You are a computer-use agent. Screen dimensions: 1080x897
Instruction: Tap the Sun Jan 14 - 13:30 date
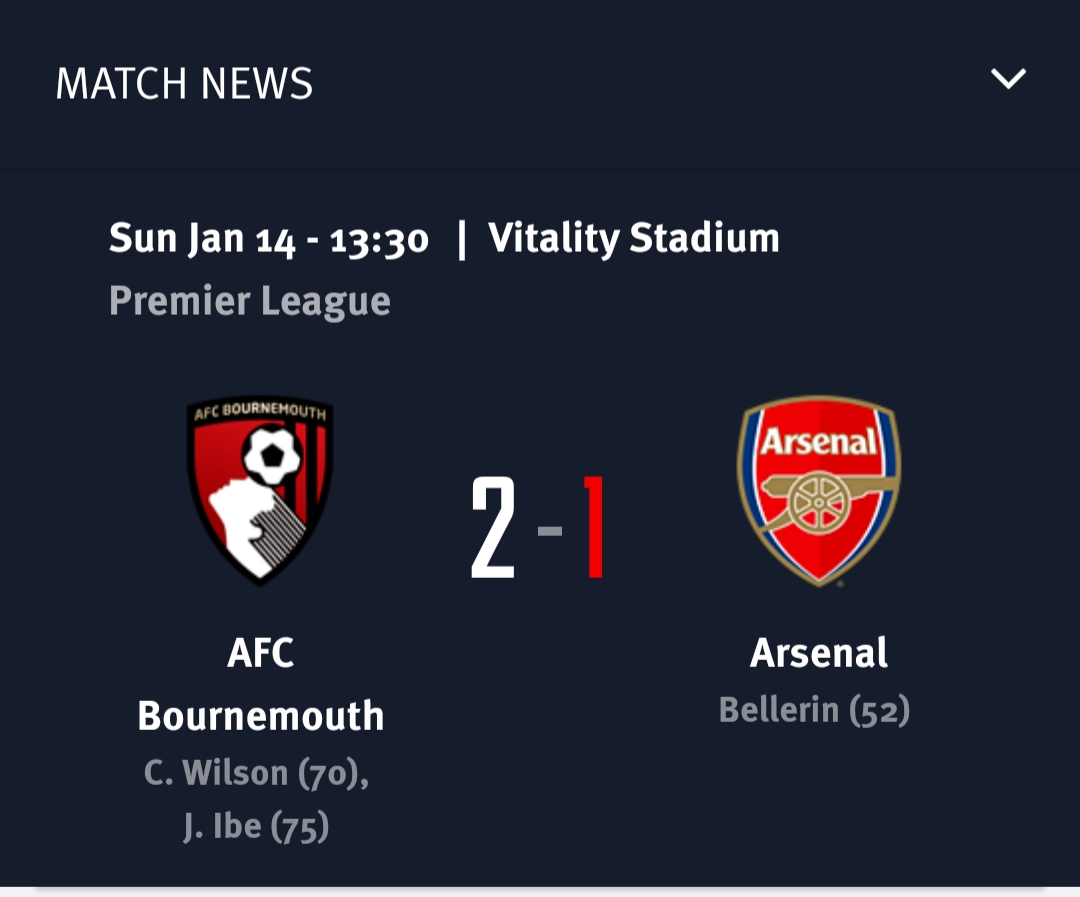[269, 239]
